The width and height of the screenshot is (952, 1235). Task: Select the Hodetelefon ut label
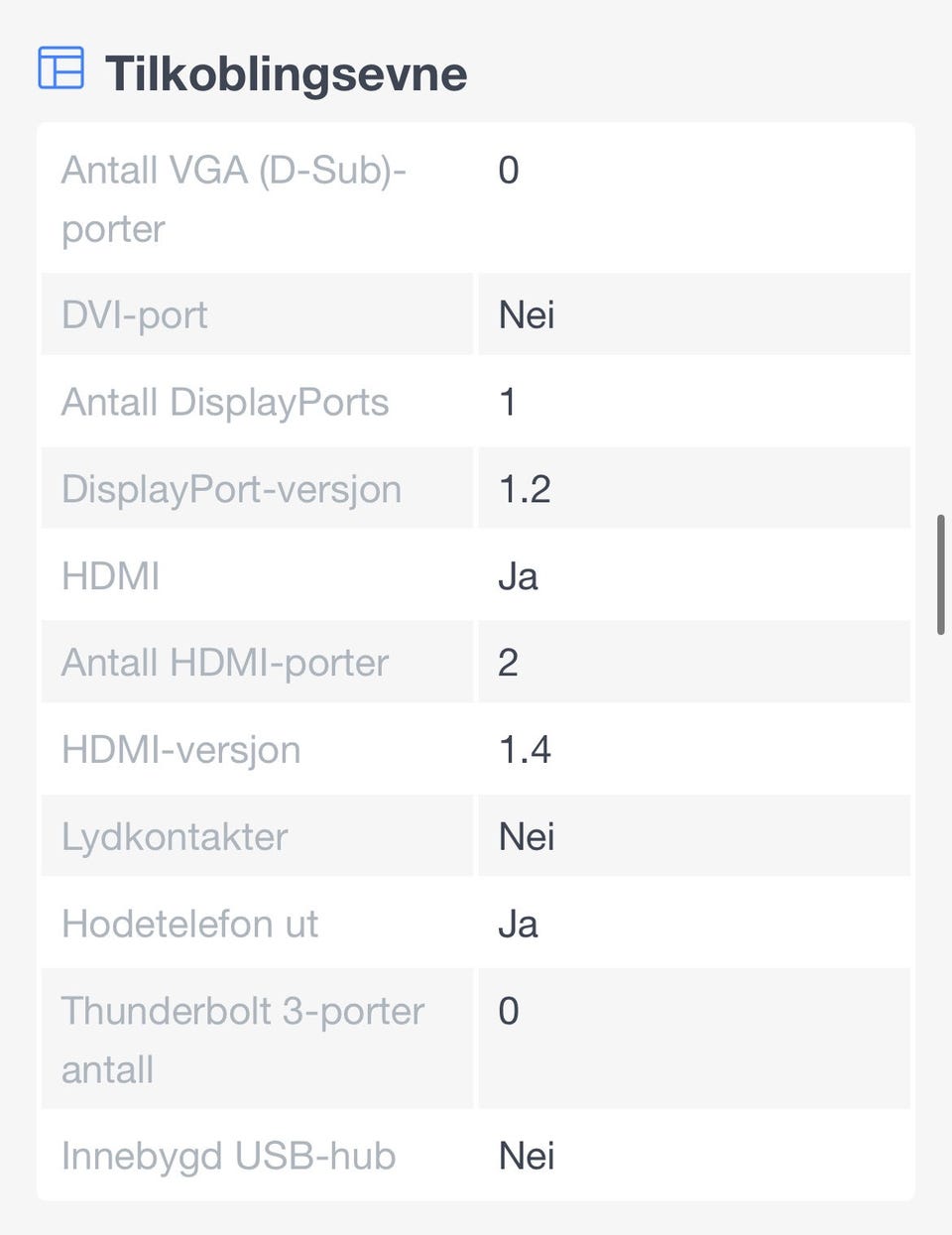click(190, 925)
